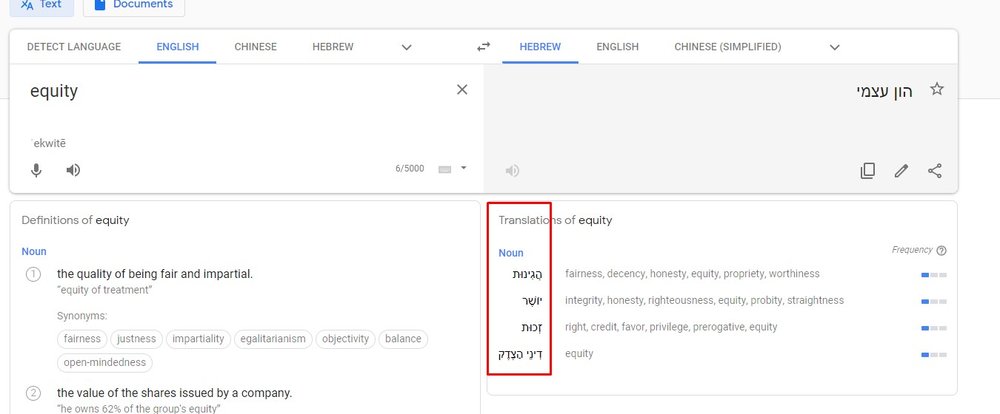Viewport: 1000px width, 414px height.
Task: Open the on-screen keyboard icon
Action: [x=445, y=169]
